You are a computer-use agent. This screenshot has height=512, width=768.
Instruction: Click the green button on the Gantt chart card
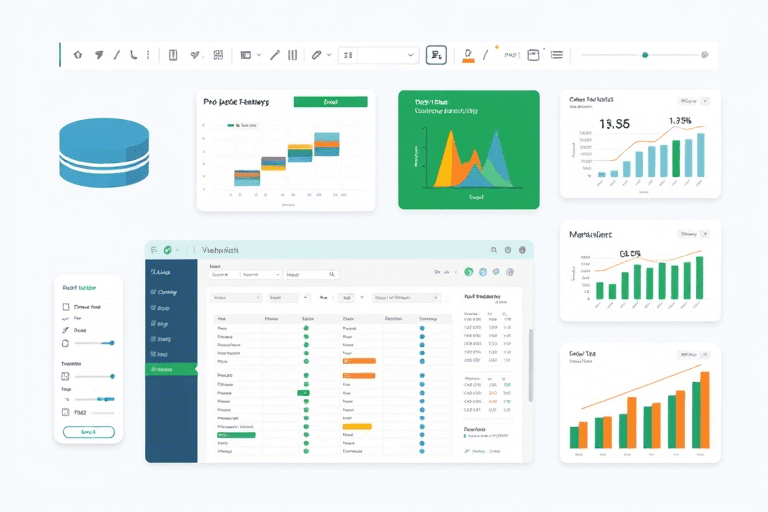[330, 102]
